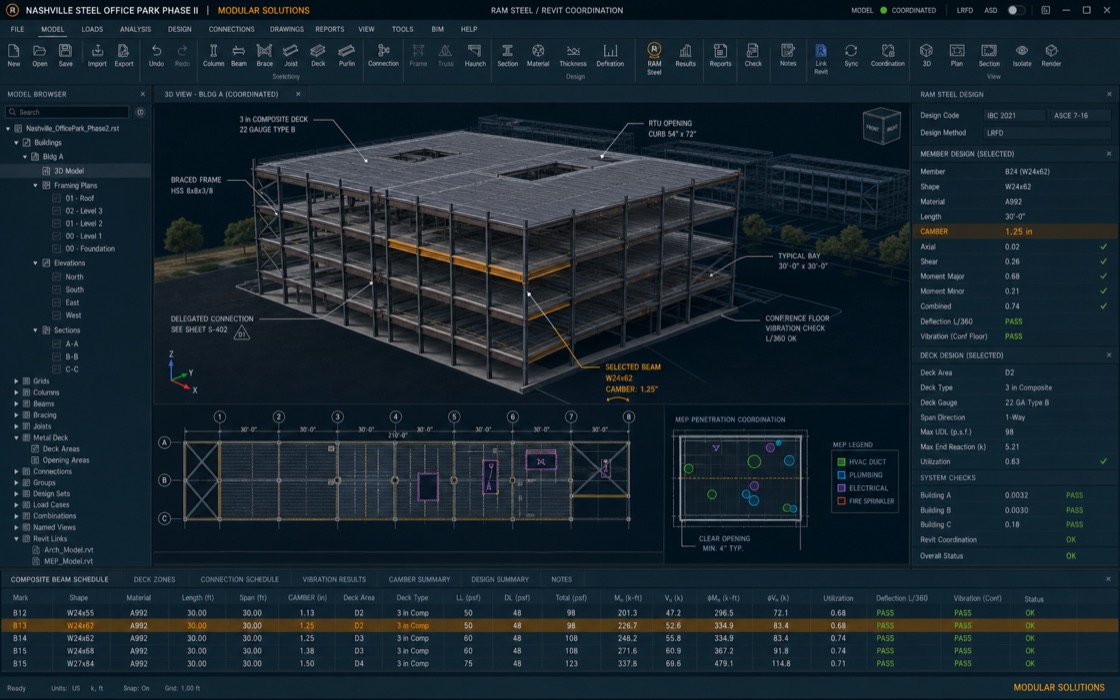
Task: Open the BIM menu
Action: (x=438, y=29)
